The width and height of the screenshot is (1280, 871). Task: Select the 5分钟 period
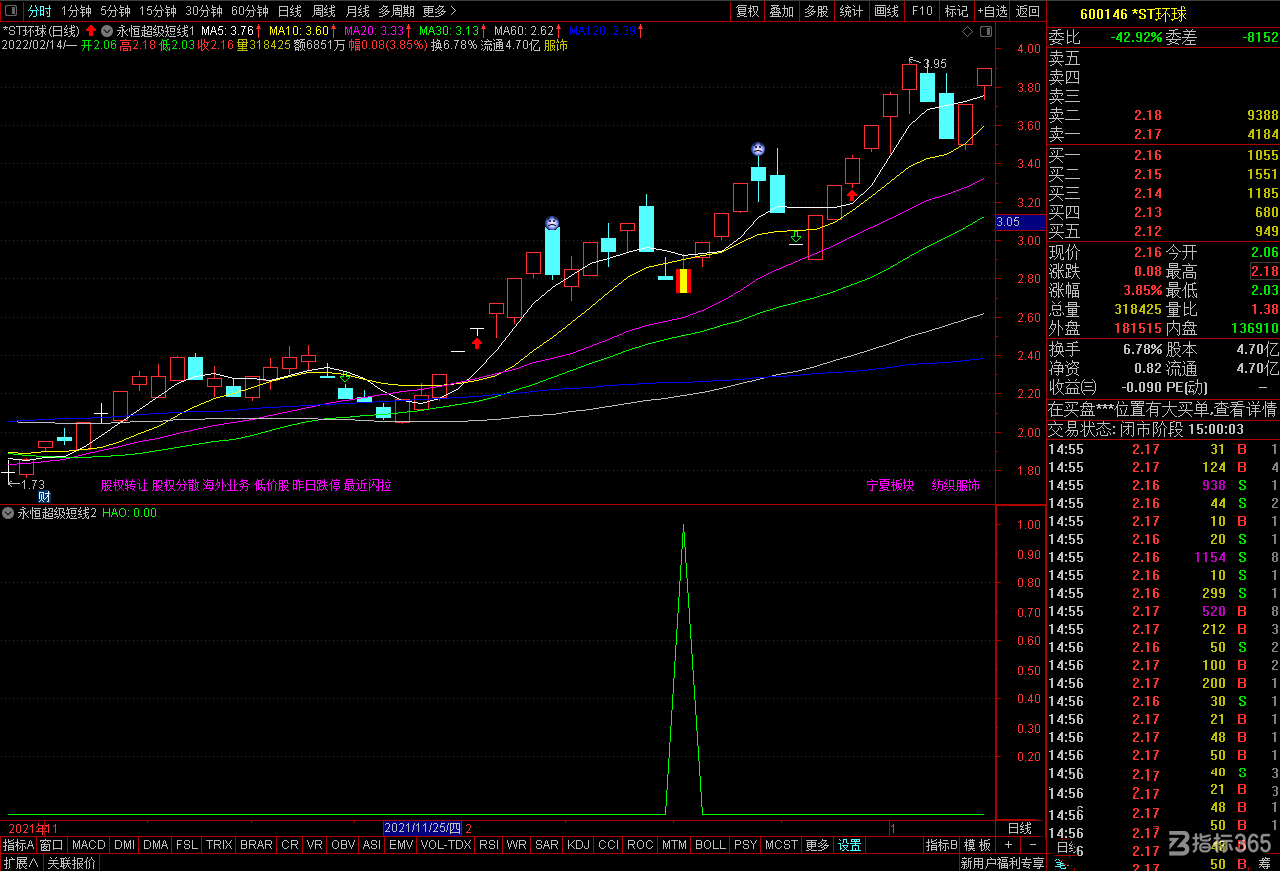point(115,11)
